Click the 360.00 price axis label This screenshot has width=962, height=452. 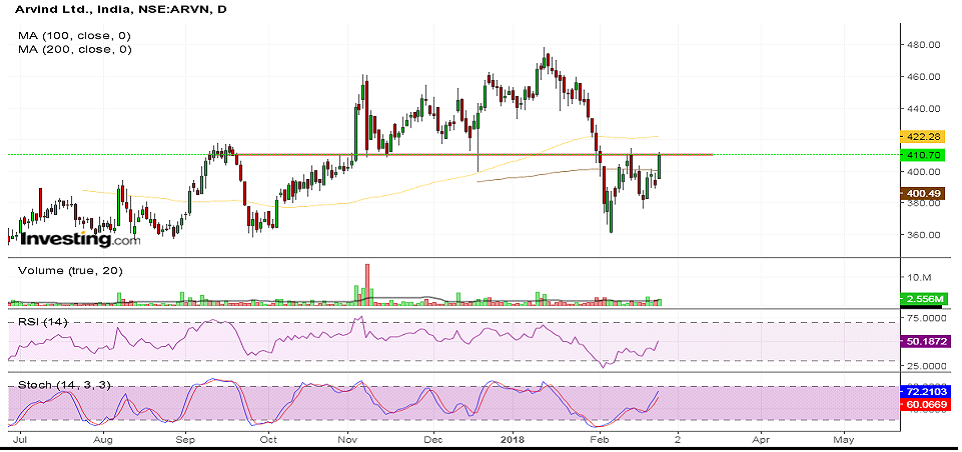tap(925, 235)
